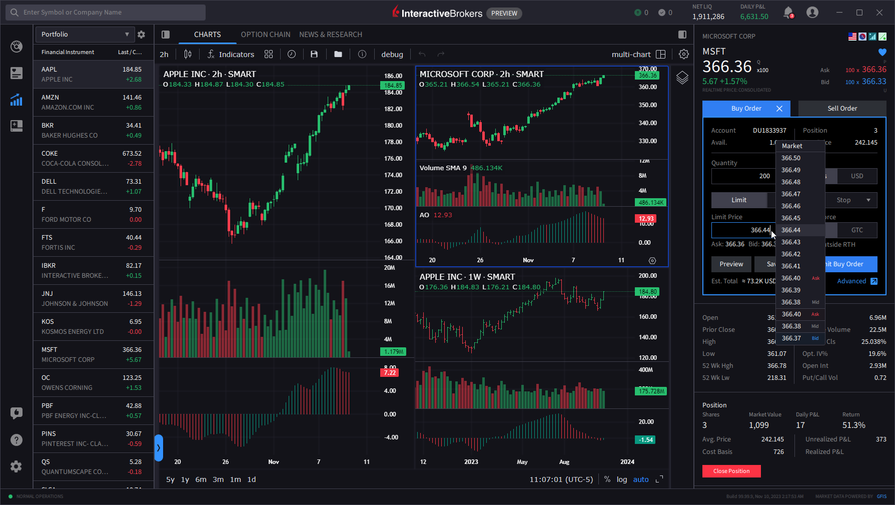Click the Close Position button
This screenshot has height=505, width=895.
[731, 471]
